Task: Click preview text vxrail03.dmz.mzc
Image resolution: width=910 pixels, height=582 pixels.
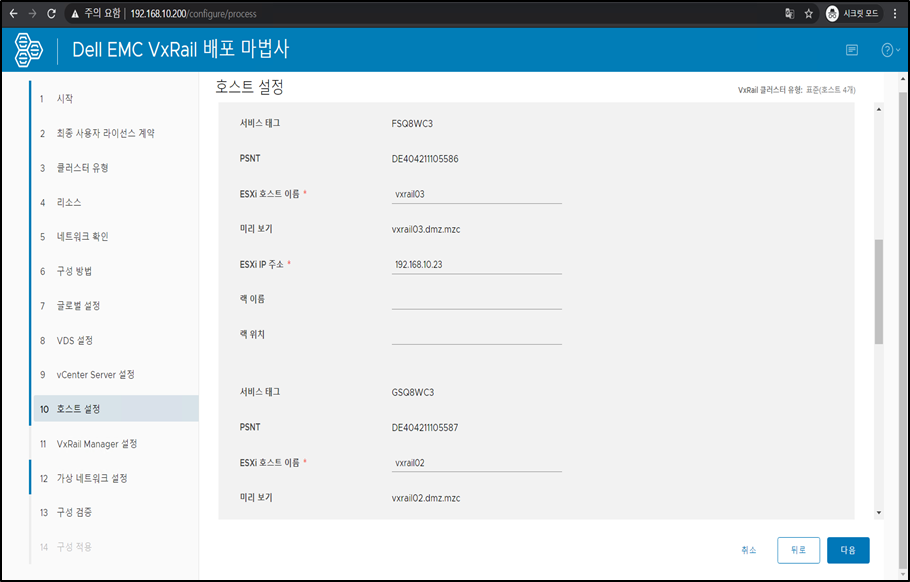Action: click(x=426, y=229)
